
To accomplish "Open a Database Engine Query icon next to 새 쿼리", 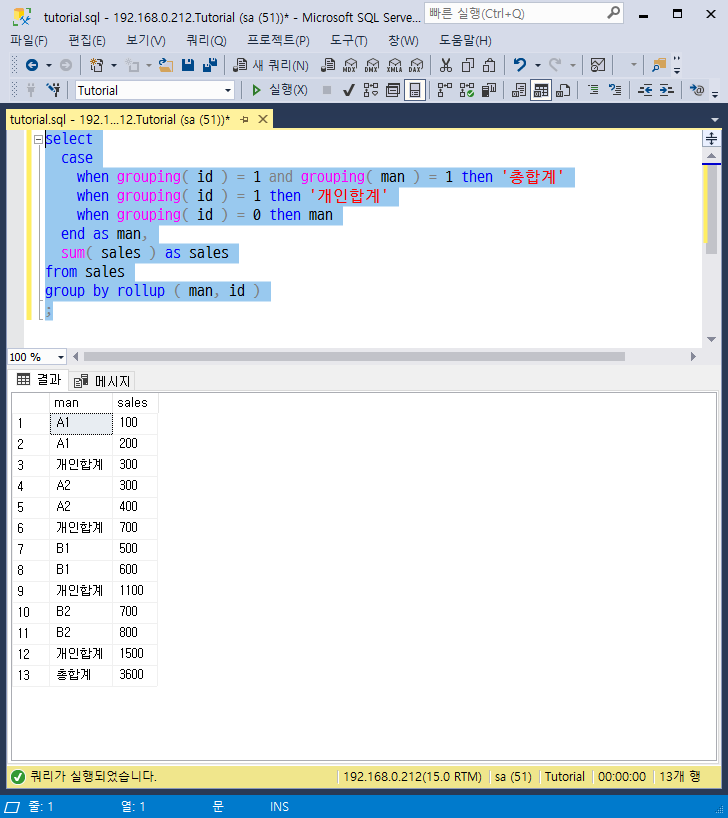I will pyautogui.click(x=328, y=65).
